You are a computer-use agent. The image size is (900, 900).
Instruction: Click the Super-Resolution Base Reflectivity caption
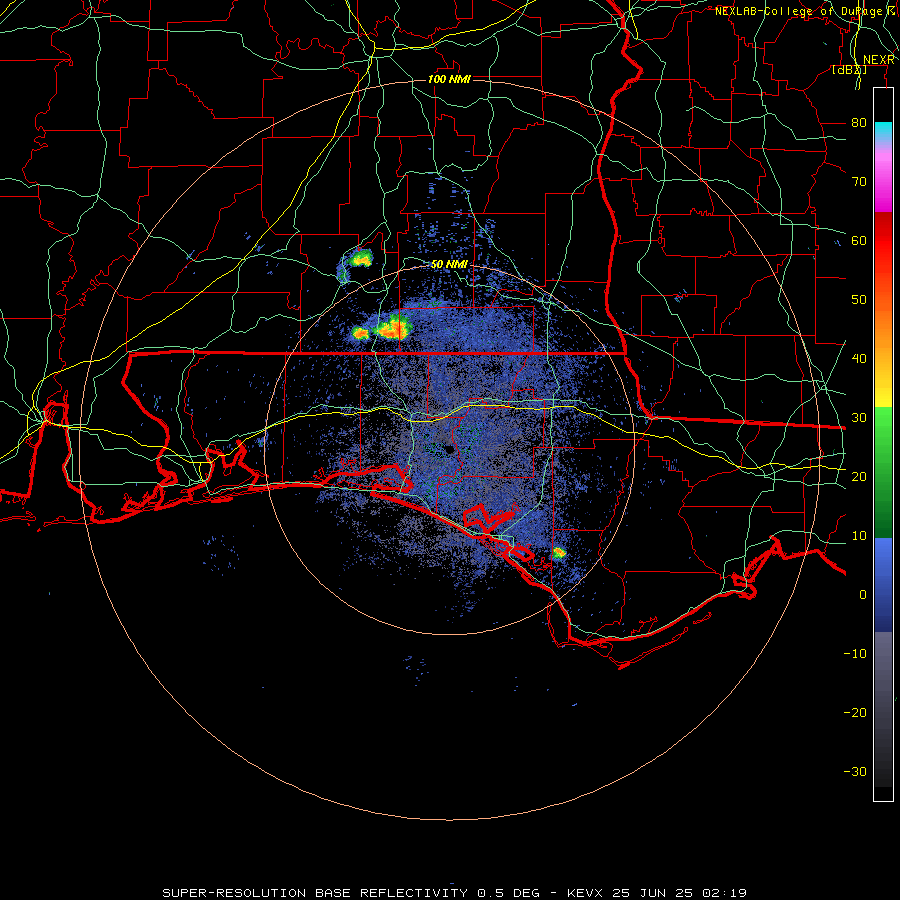[x=455, y=893]
